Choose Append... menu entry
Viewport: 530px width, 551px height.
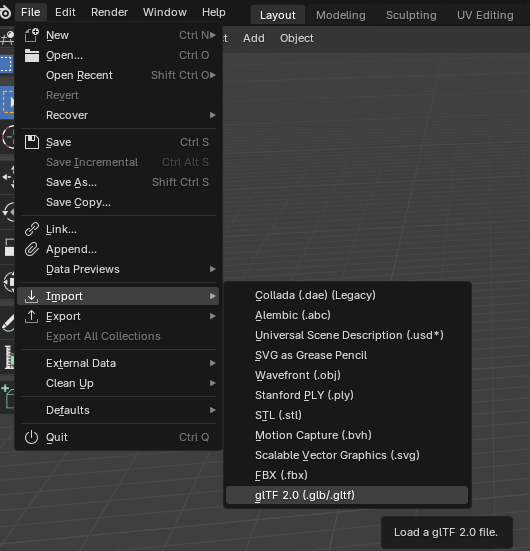pyautogui.click(x=118, y=249)
